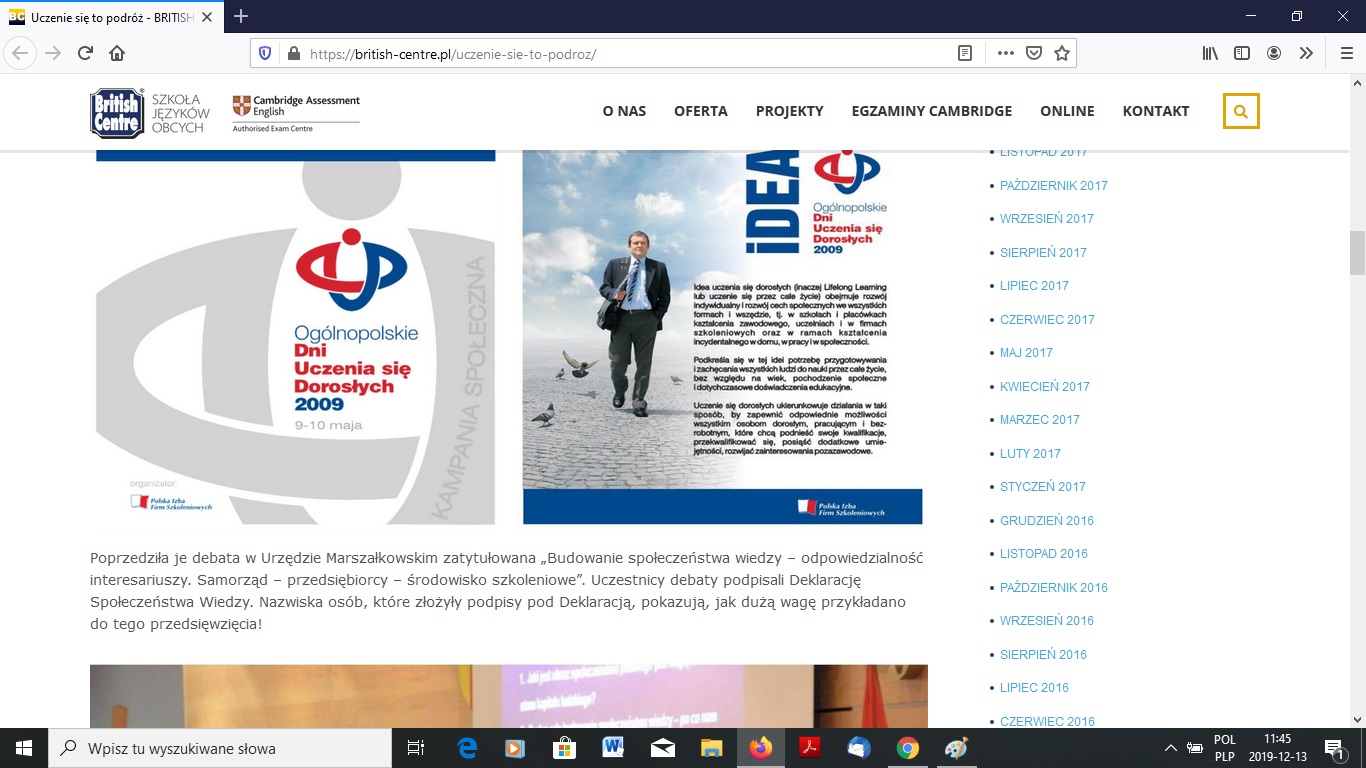Open archive WRZESIEŃ 2016
Viewport: 1366px width, 768px height.
pos(1047,621)
